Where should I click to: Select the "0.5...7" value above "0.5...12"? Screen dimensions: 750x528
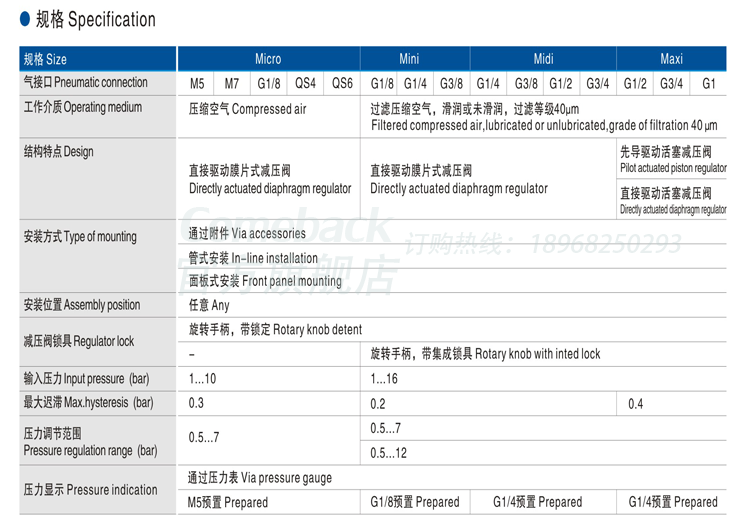[x=386, y=428]
